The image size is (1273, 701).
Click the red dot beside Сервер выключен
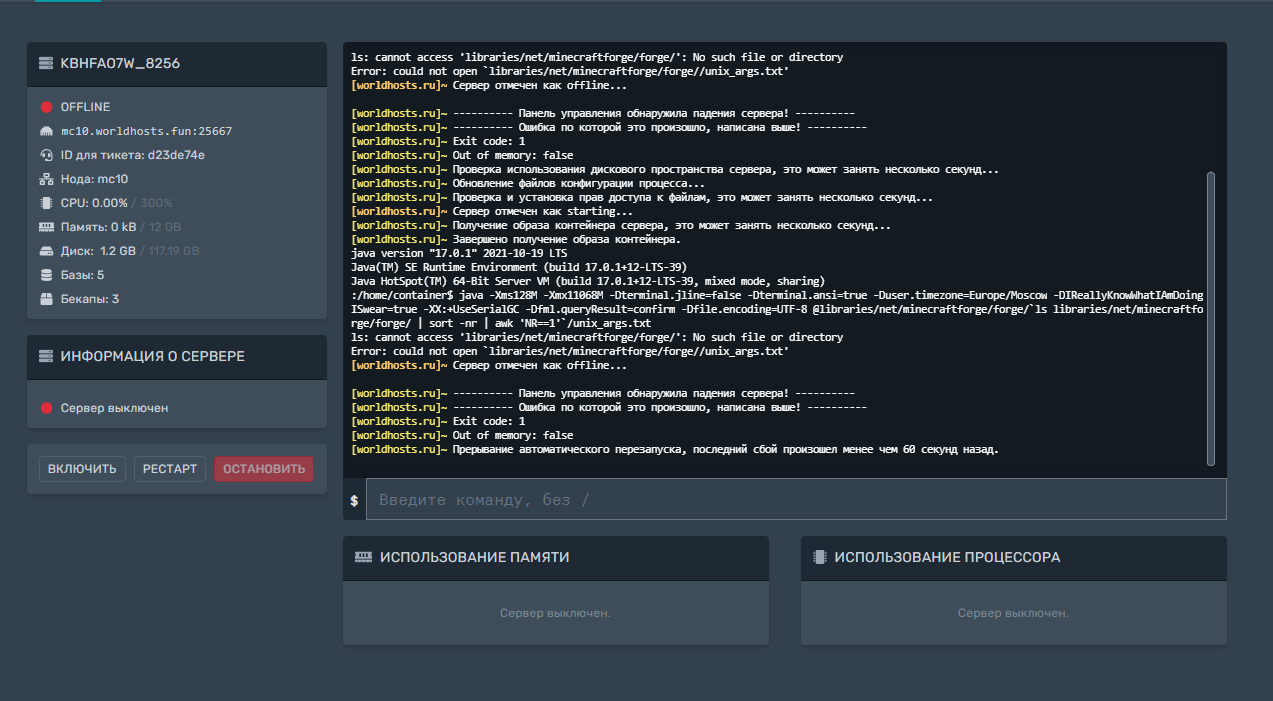click(x=46, y=408)
